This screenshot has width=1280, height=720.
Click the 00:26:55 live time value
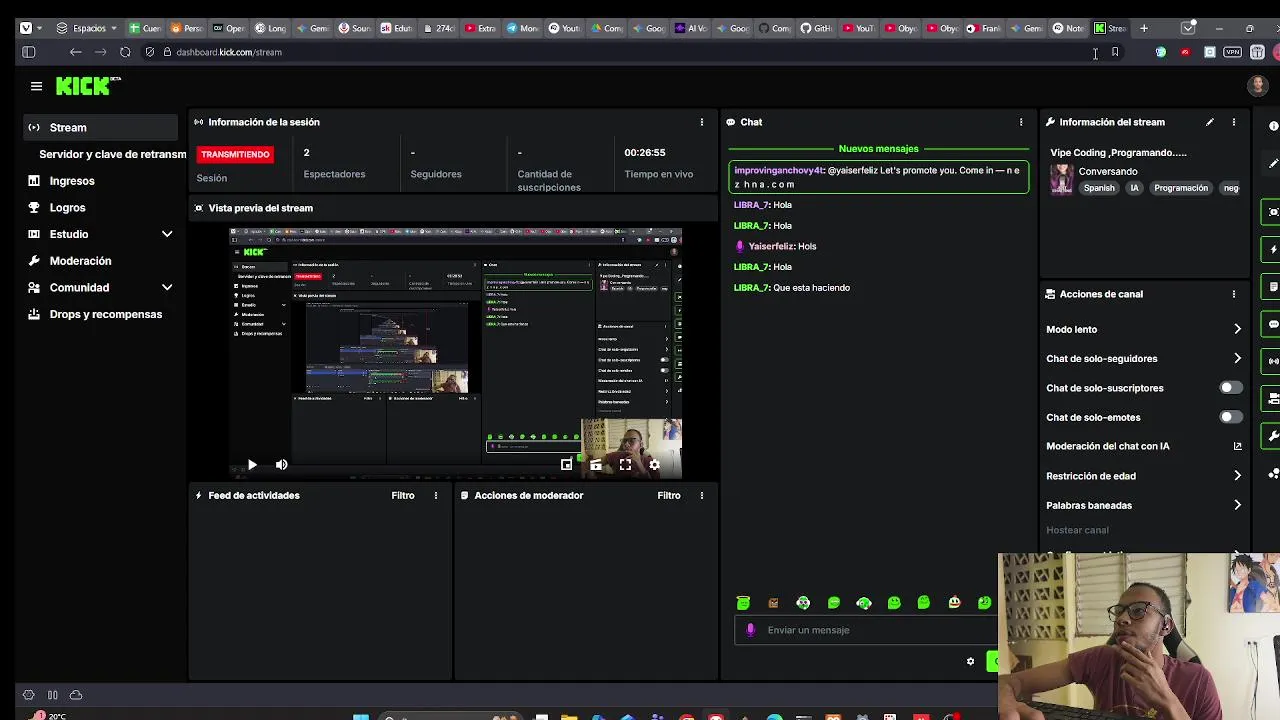pyautogui.click(x=645, y=152)
